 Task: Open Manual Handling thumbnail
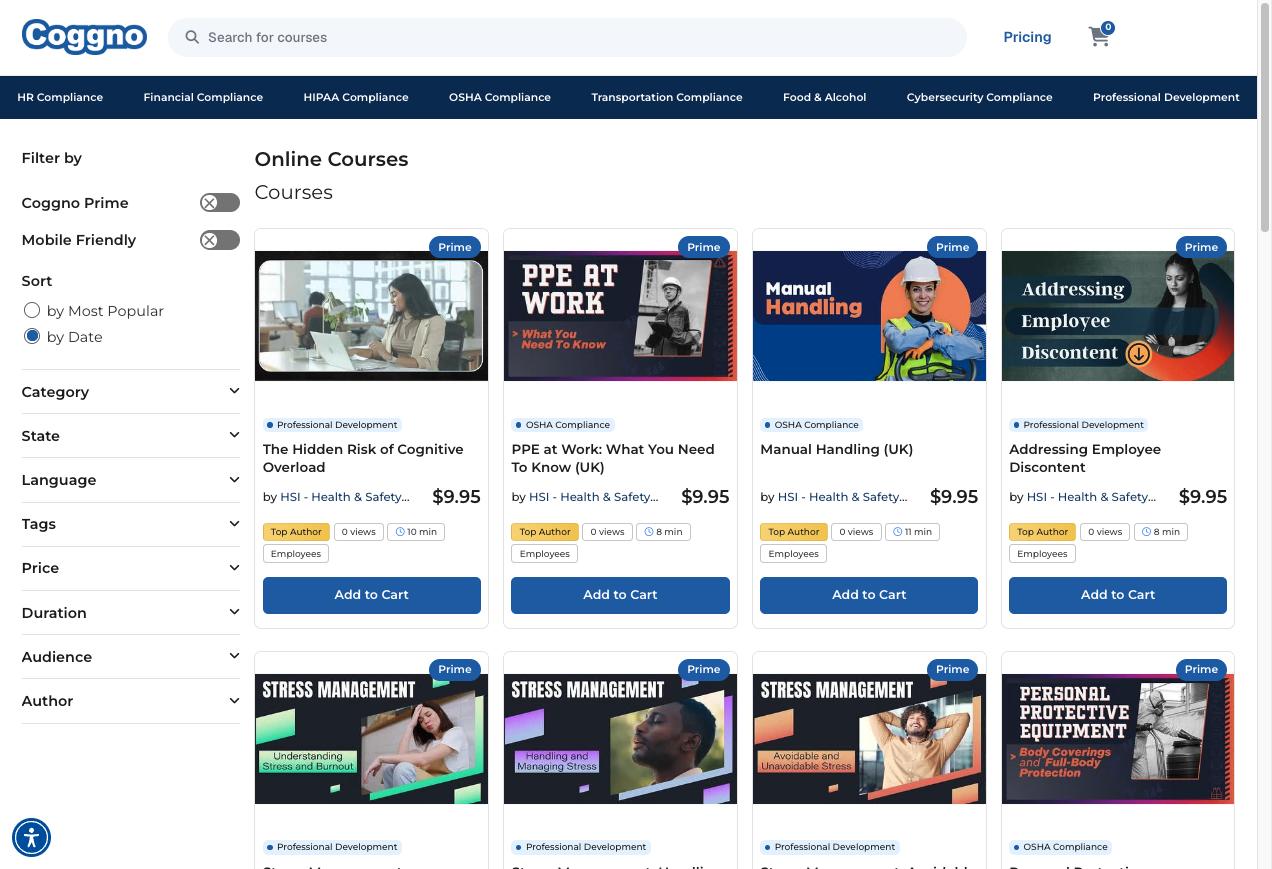click(869, 316)
